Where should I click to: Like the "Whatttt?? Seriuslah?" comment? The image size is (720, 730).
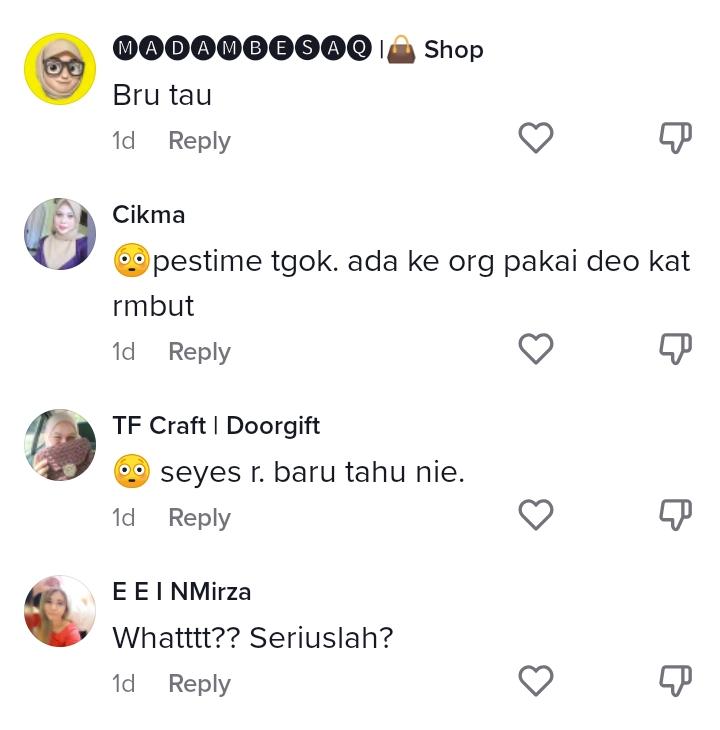coord(536,681)
